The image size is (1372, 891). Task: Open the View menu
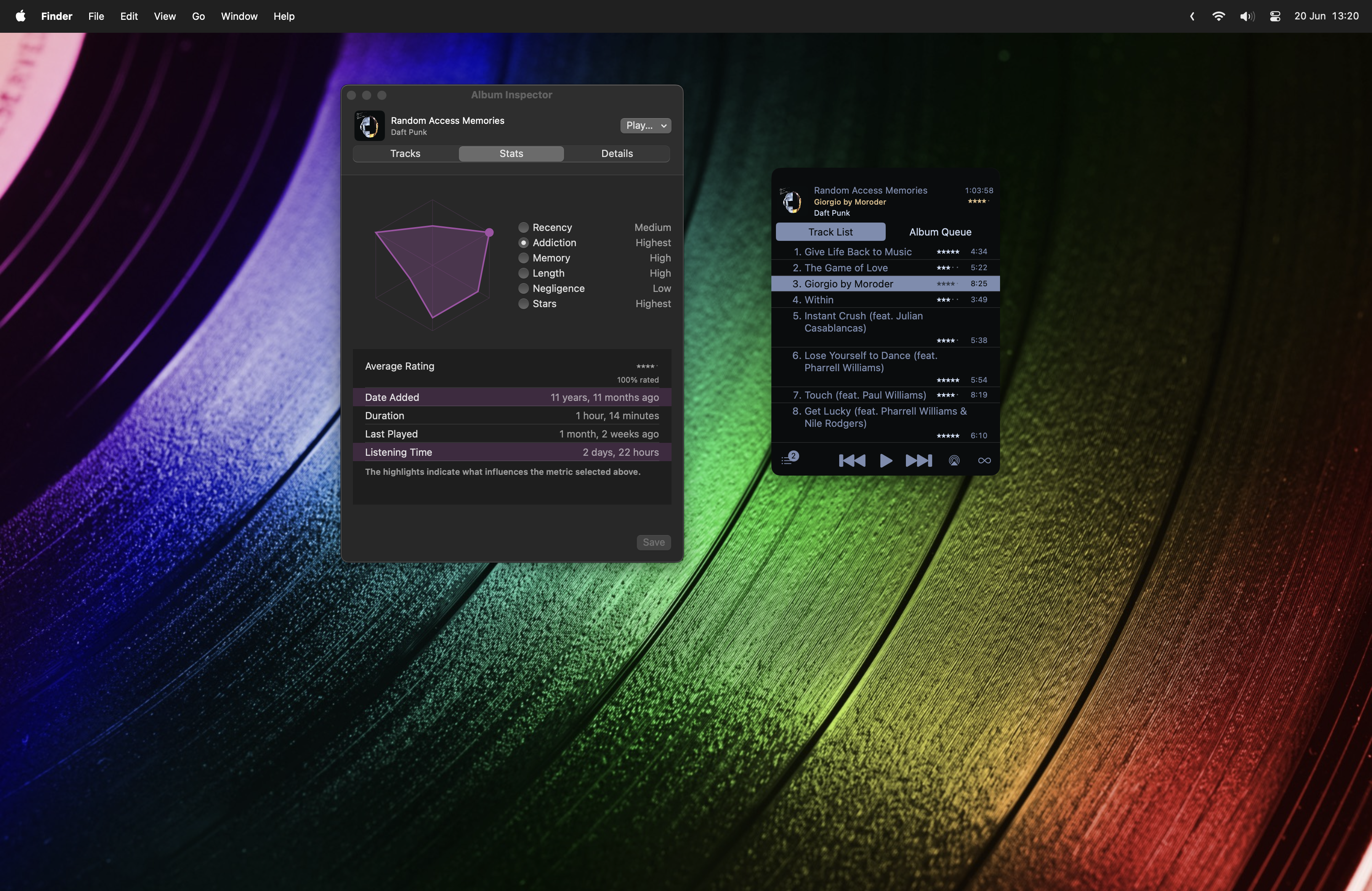165,16
